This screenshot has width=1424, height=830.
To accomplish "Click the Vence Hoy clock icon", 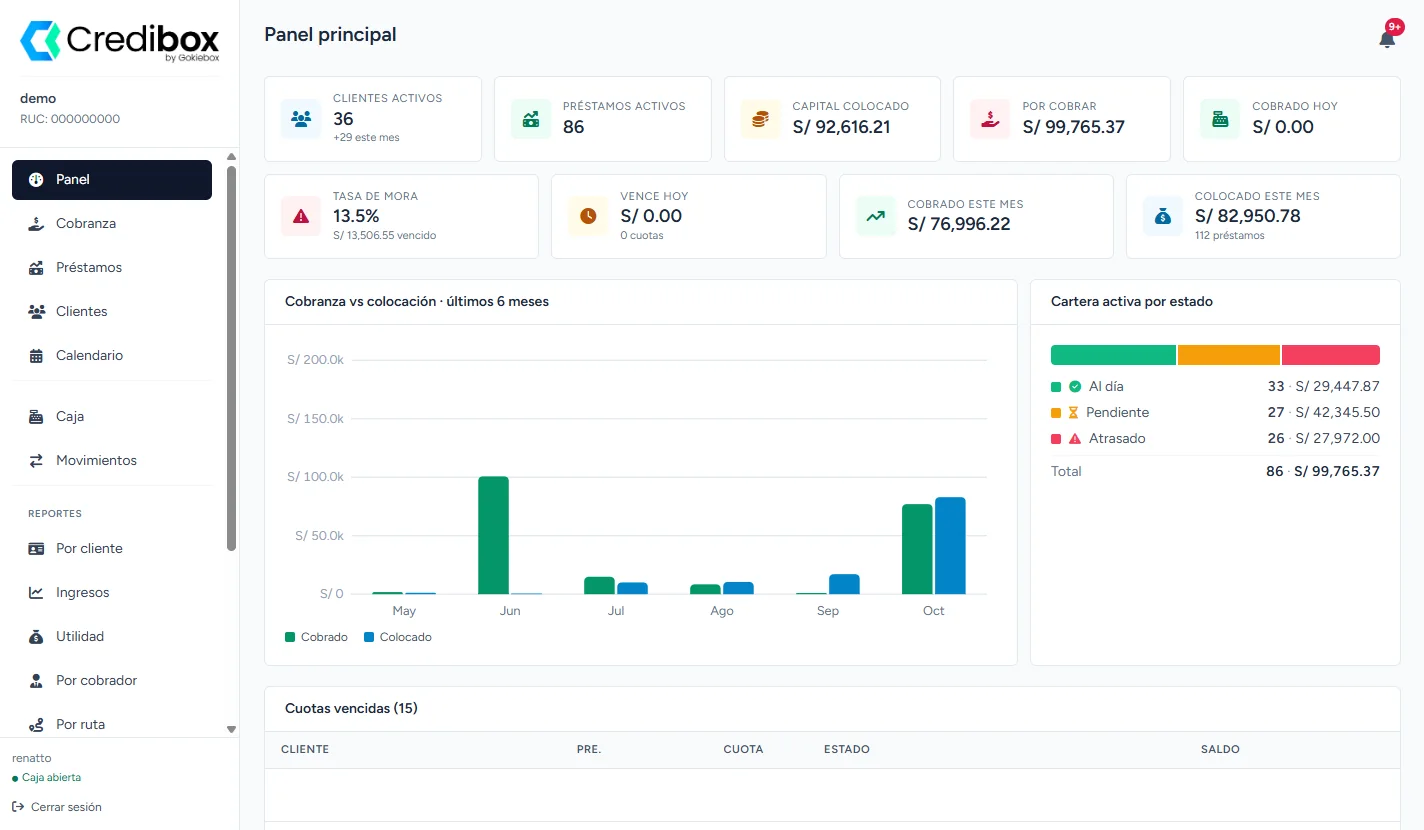I will point(588,216).
